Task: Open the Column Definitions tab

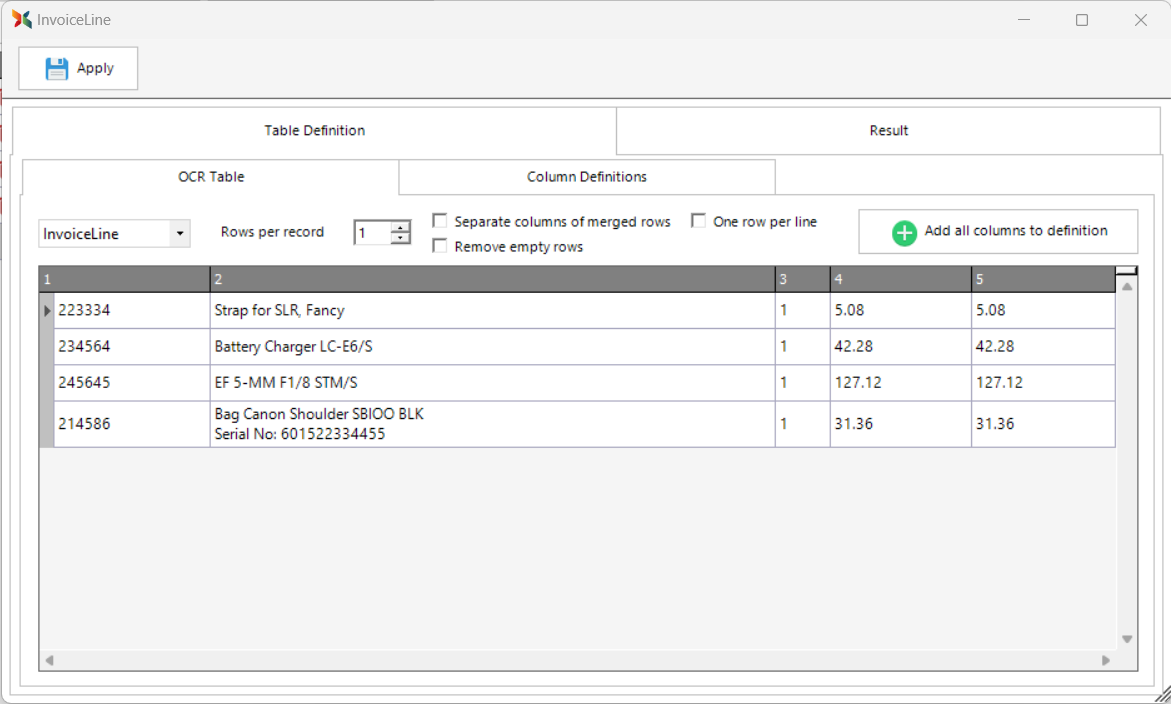Action: (x=587, y=177)
